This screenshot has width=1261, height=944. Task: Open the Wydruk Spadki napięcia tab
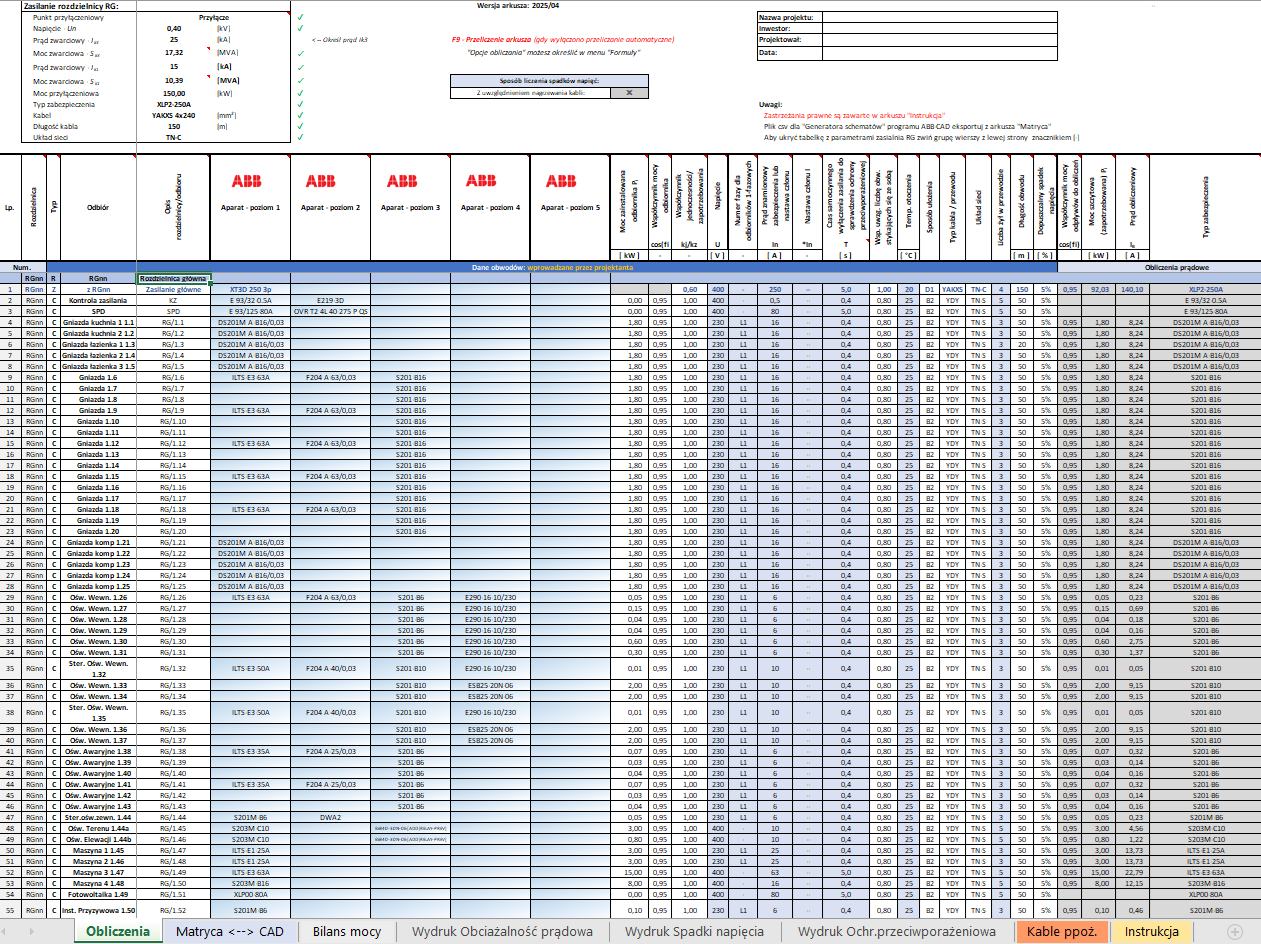[695, 931]
